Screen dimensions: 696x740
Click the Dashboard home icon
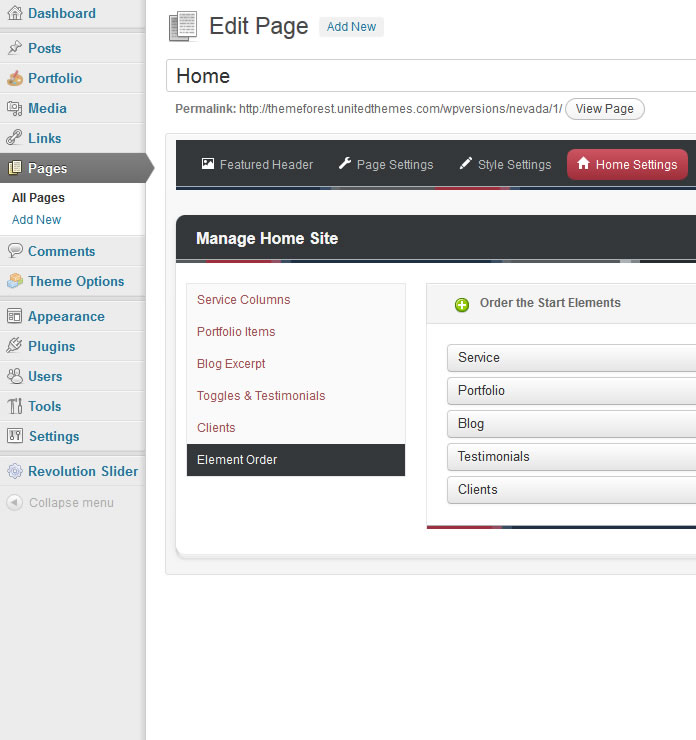[15, 14]
